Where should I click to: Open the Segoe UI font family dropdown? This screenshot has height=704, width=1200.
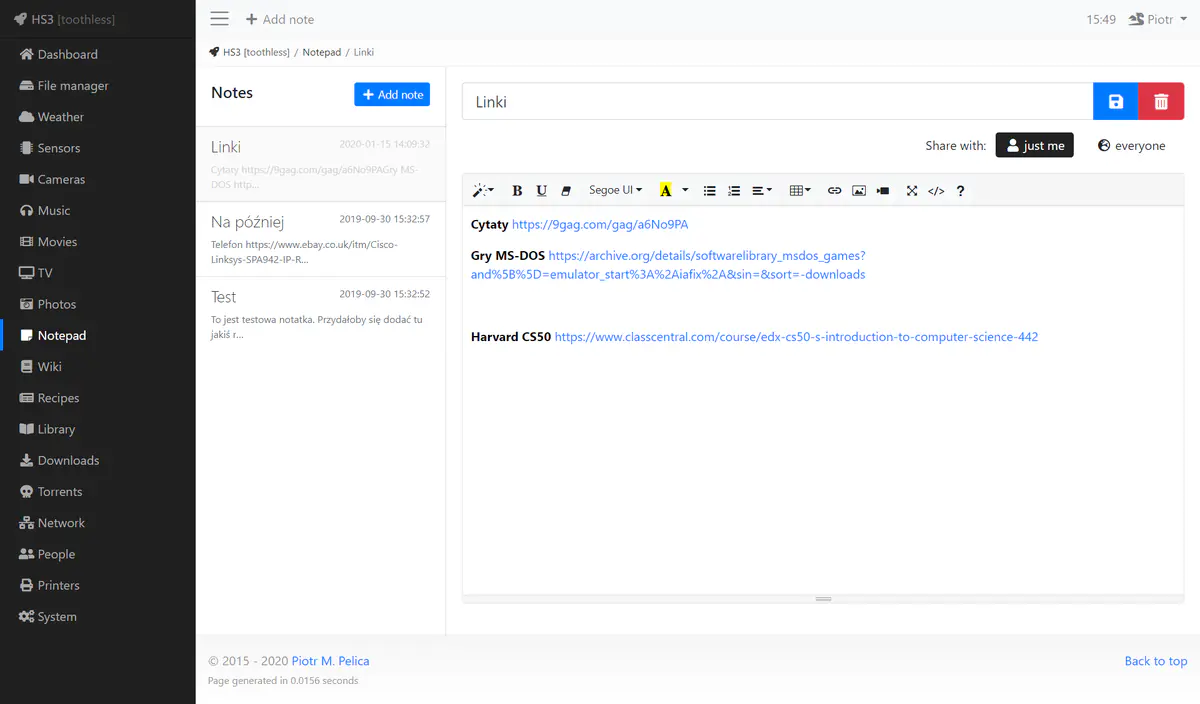[615, 190]
